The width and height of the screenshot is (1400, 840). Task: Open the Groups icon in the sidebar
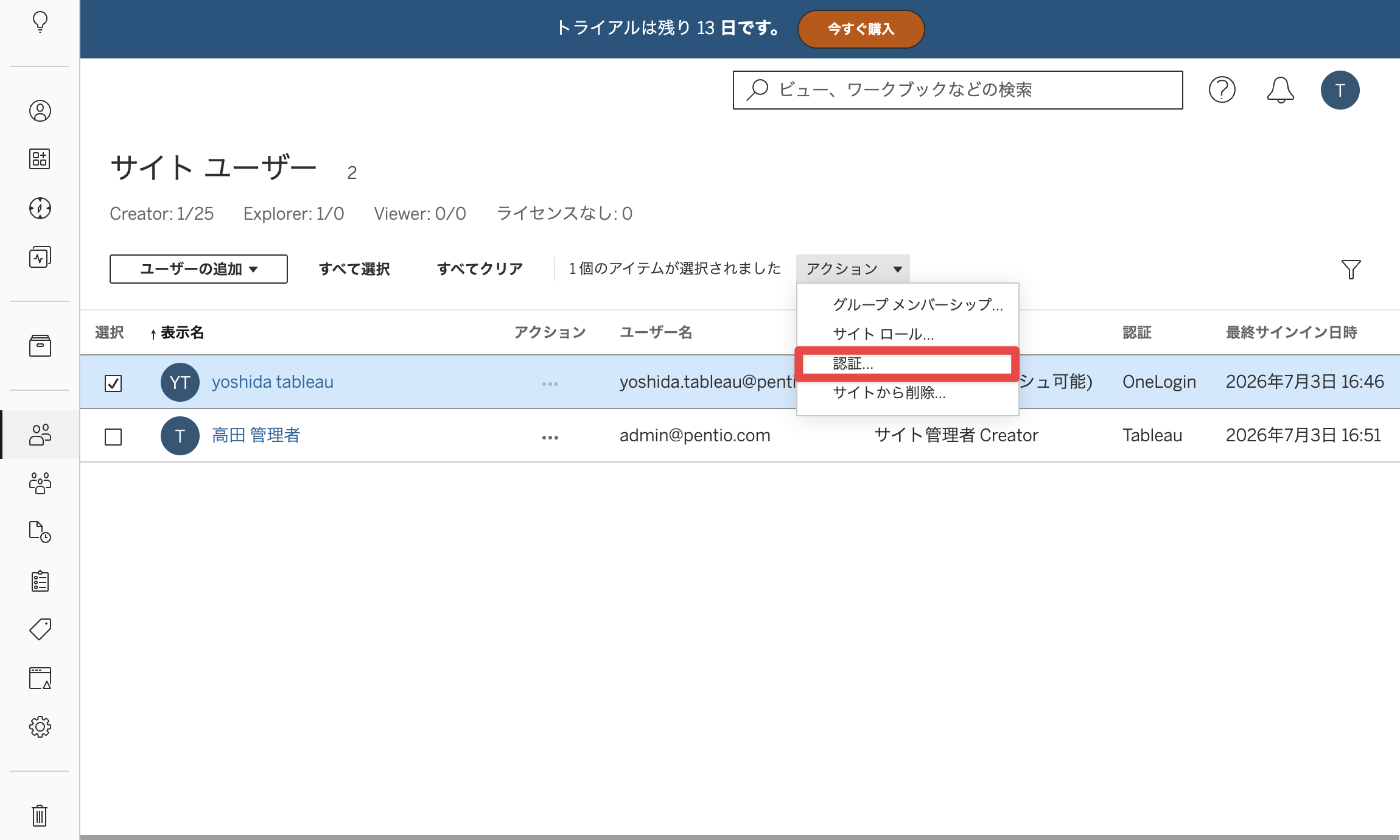point(40,483)
